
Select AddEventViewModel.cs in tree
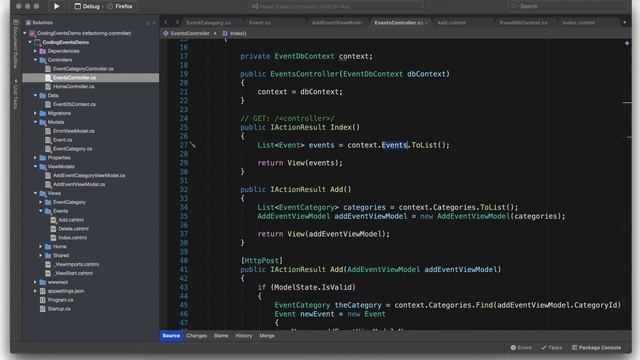tap(79, 184)
